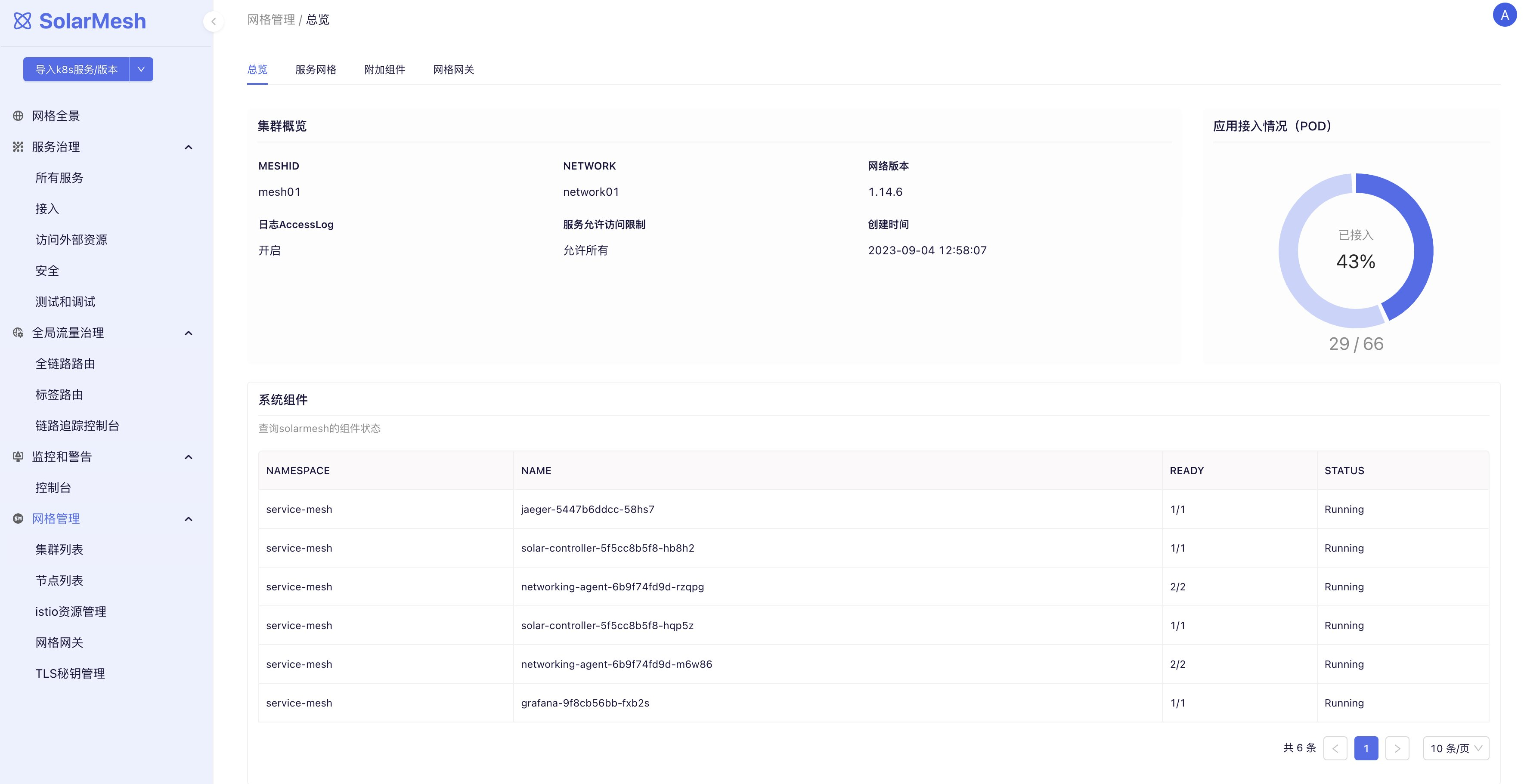Click the 网格管理 SM icon

coord(19,519)
